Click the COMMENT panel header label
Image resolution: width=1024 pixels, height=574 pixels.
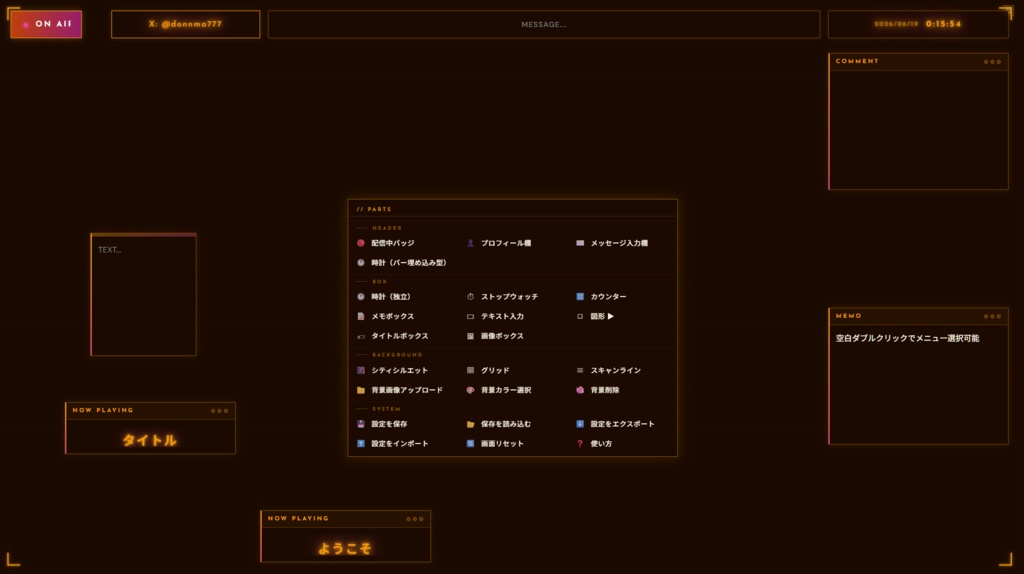[x=857, y=61]
